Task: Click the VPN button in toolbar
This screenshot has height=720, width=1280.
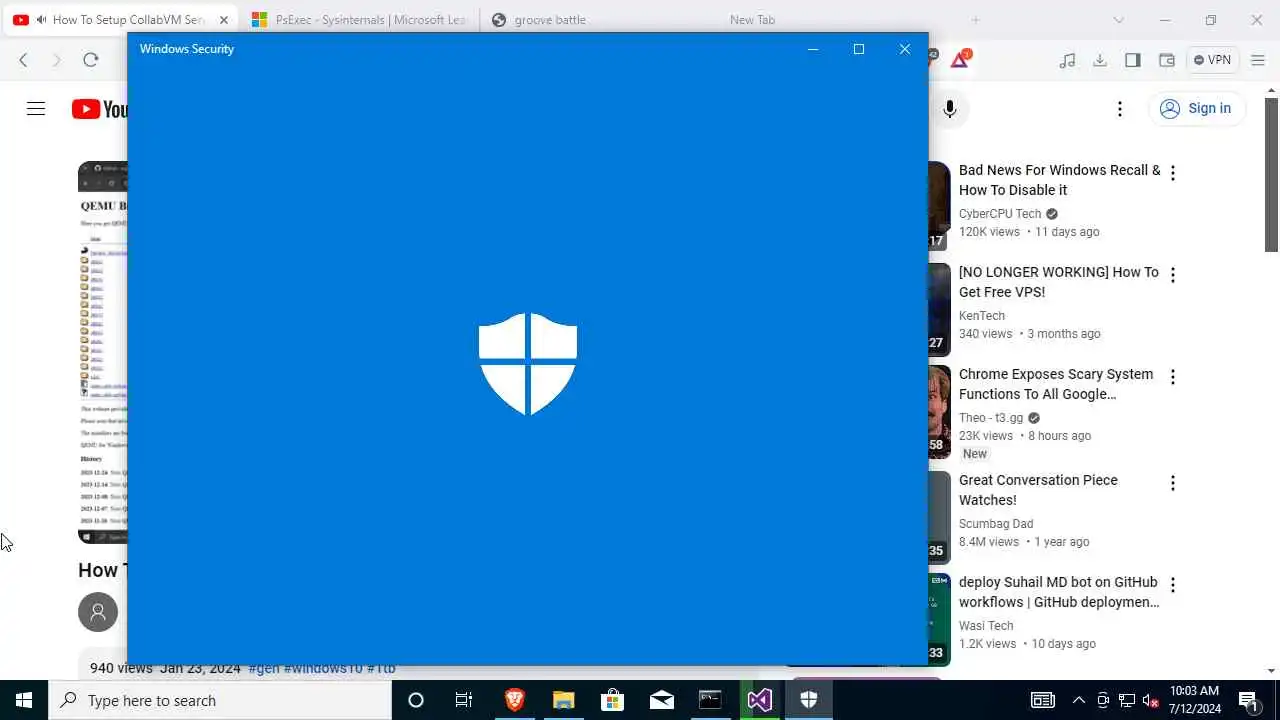Action: [x=1212, y=60]
